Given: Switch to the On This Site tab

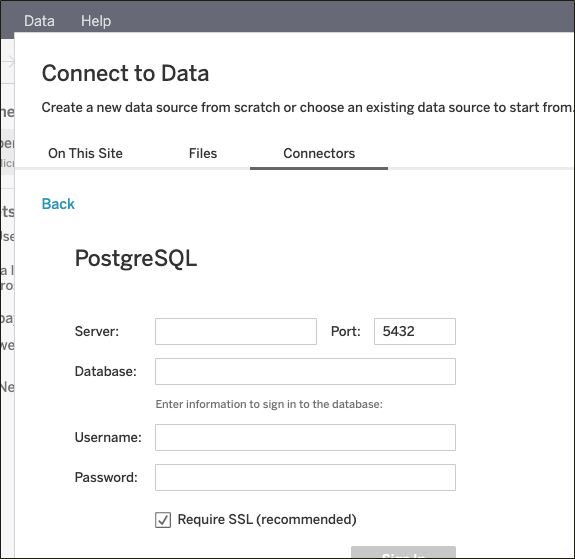Looking at the screenshot, I should 85,153.
